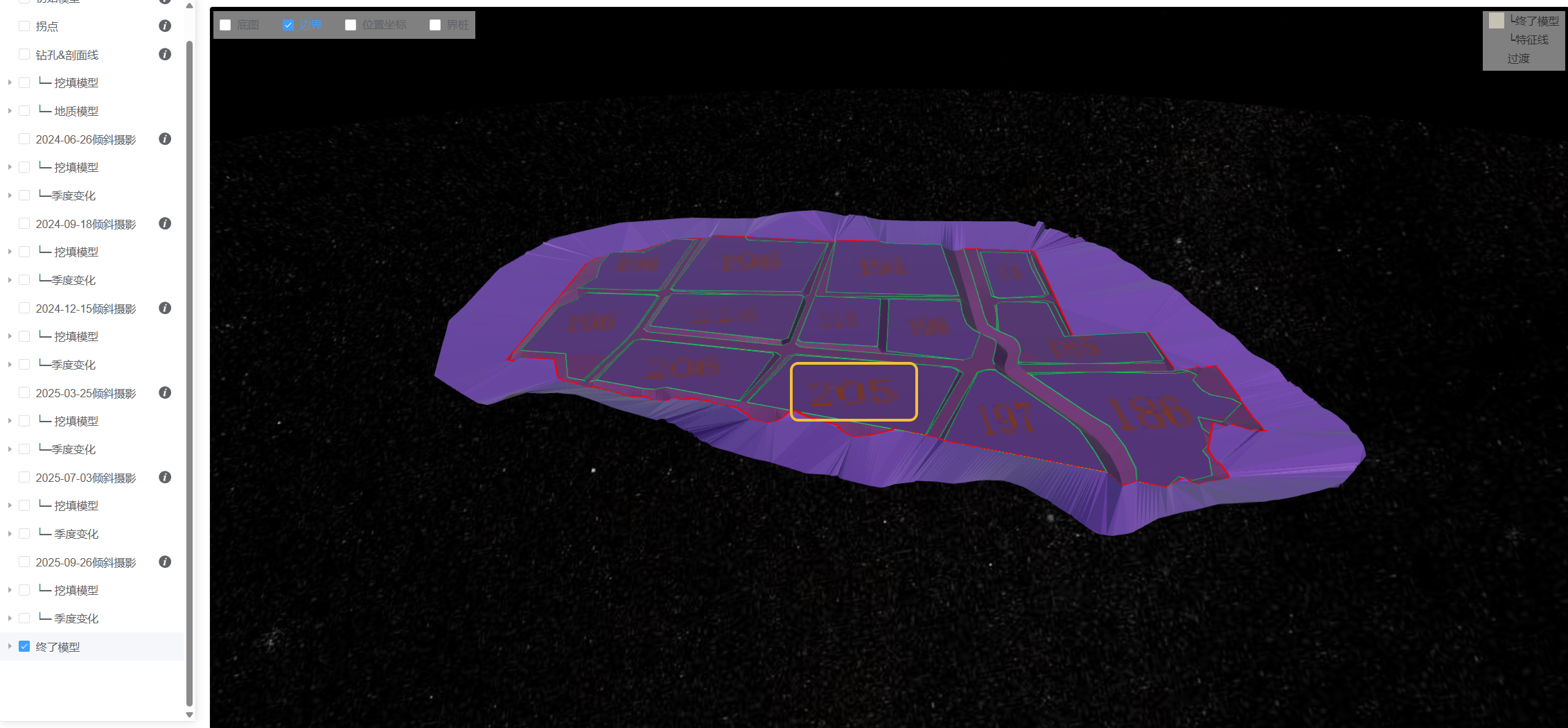Expand the 地质模型 tree node
The image size is (1568, 728).
[x=10, y=111]
